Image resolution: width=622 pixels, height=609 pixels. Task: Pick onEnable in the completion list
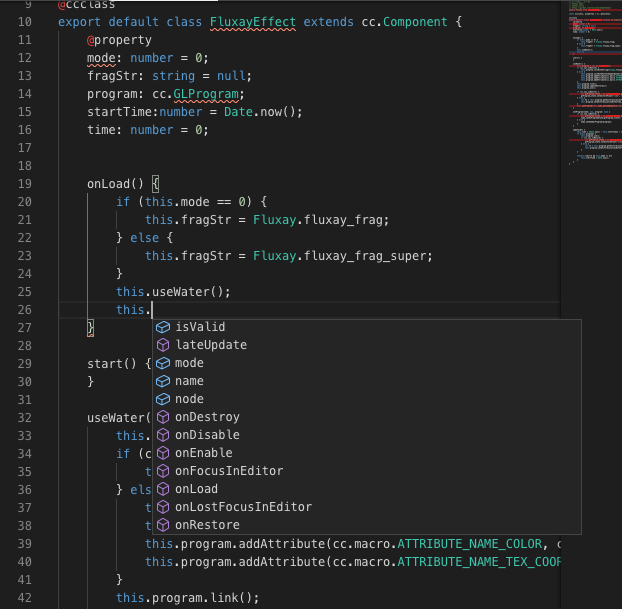367,453
